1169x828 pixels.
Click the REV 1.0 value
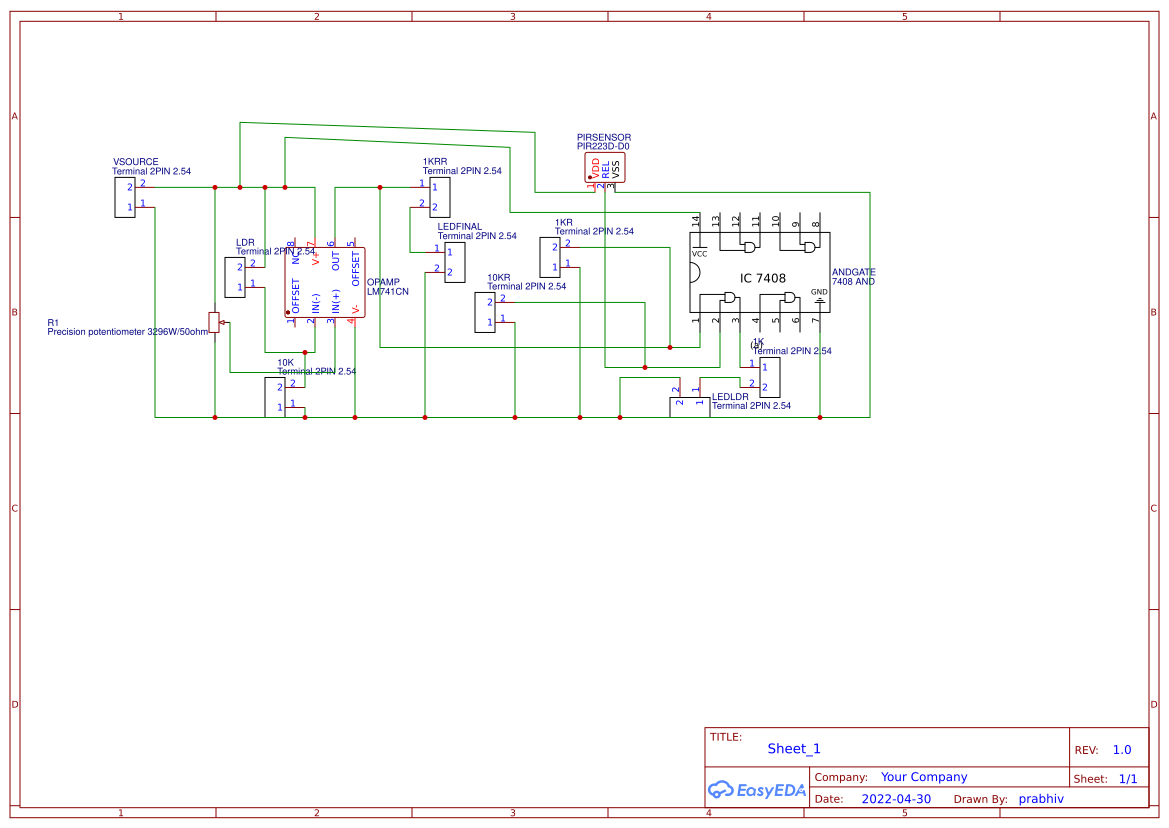pos(1120,749)
